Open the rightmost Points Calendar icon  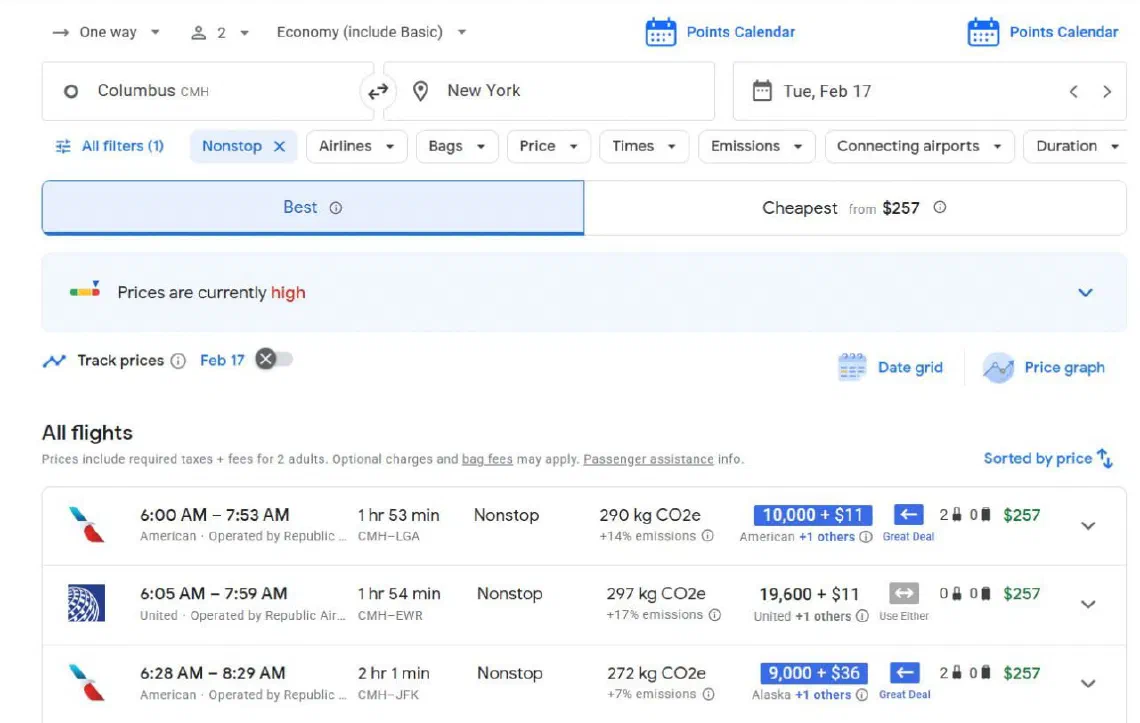click(x=983, y=32)
